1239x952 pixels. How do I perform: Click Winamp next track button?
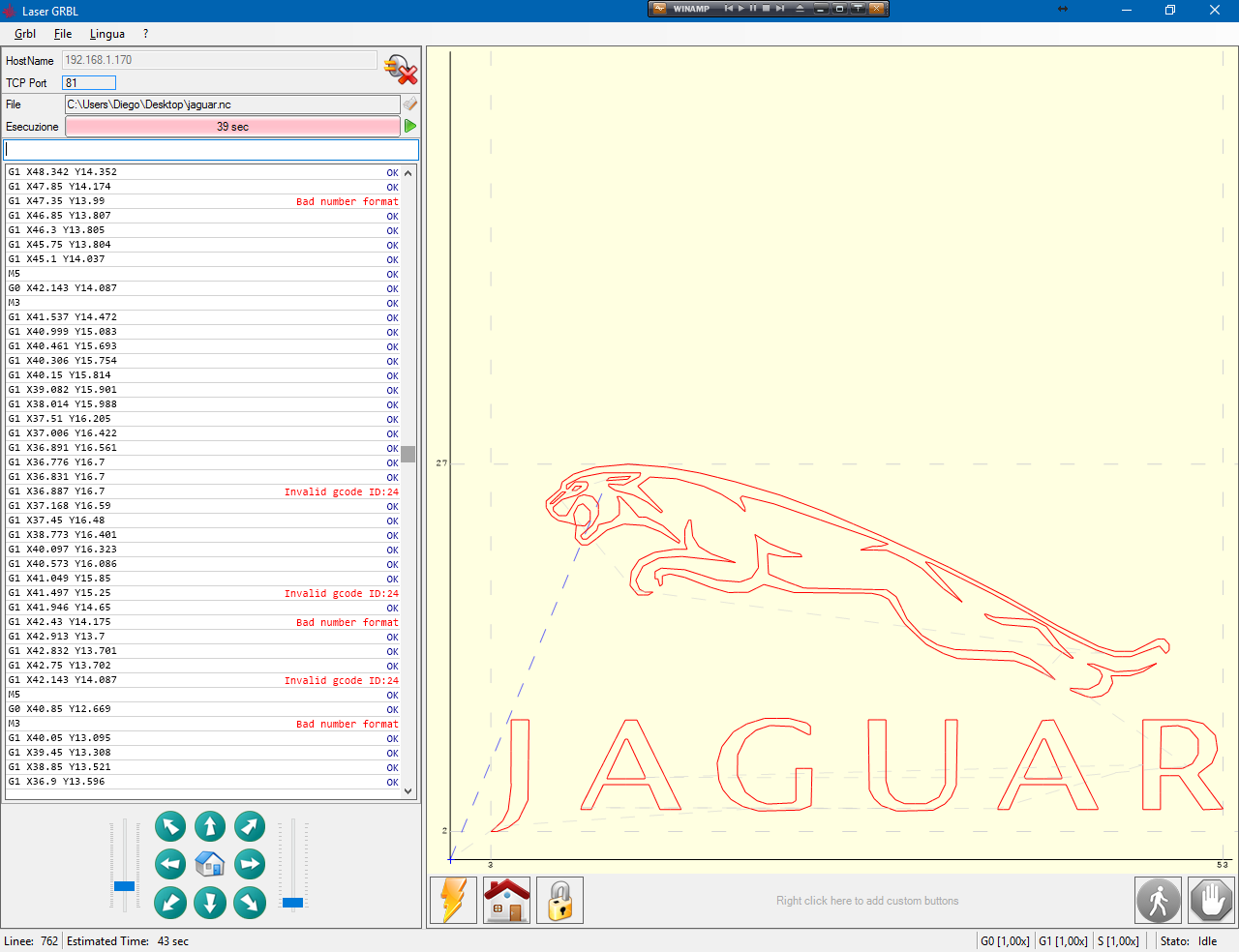tap(780, 9)
